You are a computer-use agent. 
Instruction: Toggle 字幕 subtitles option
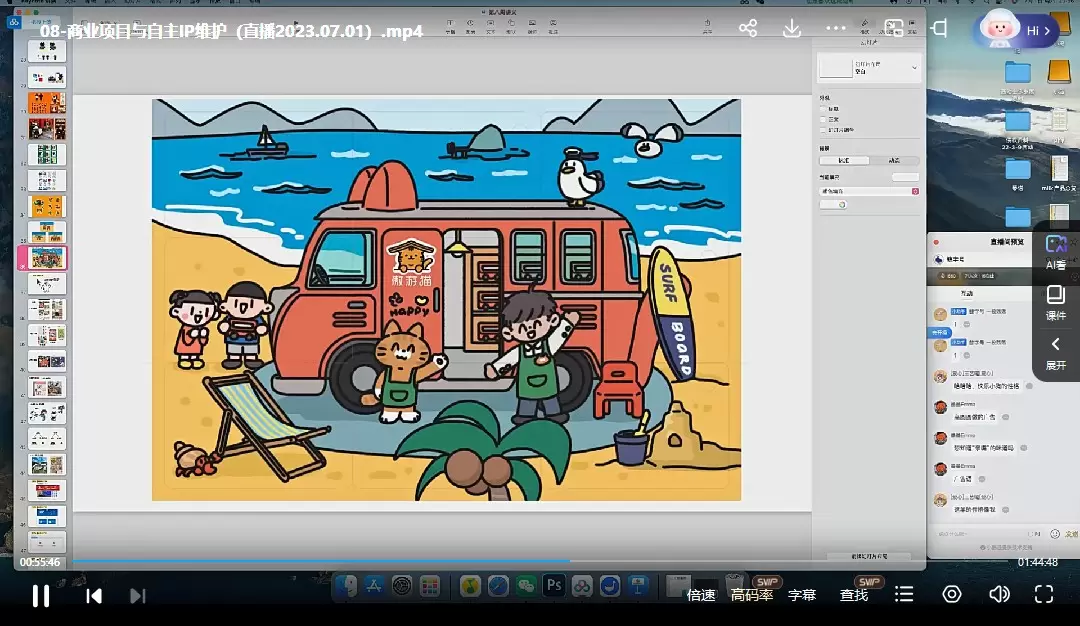(x=802, y=595)
